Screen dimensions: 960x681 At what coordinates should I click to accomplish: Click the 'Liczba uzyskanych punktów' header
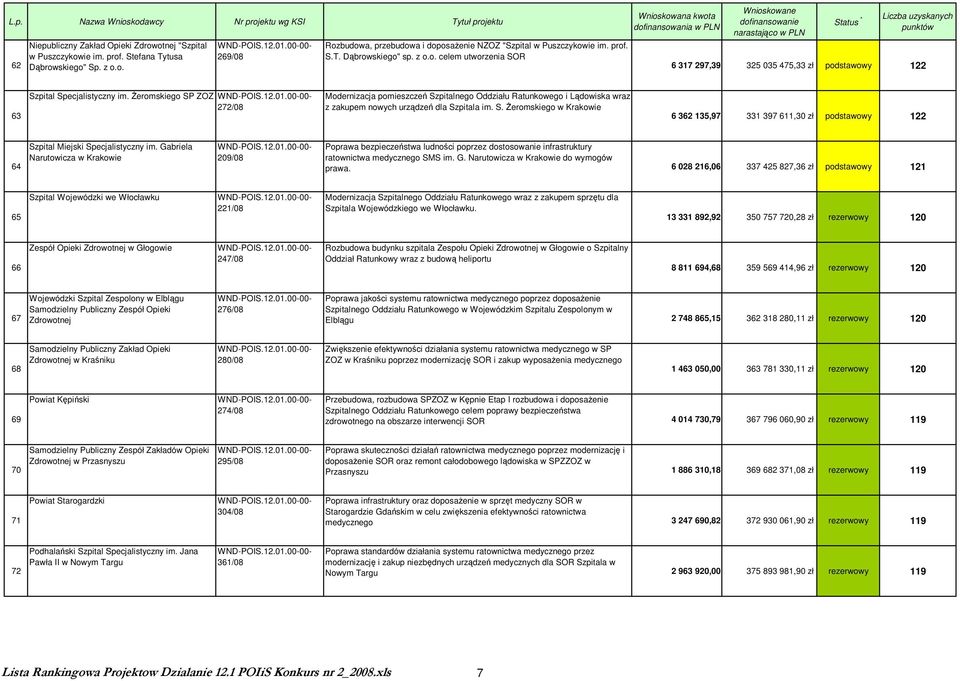(917, 22)
